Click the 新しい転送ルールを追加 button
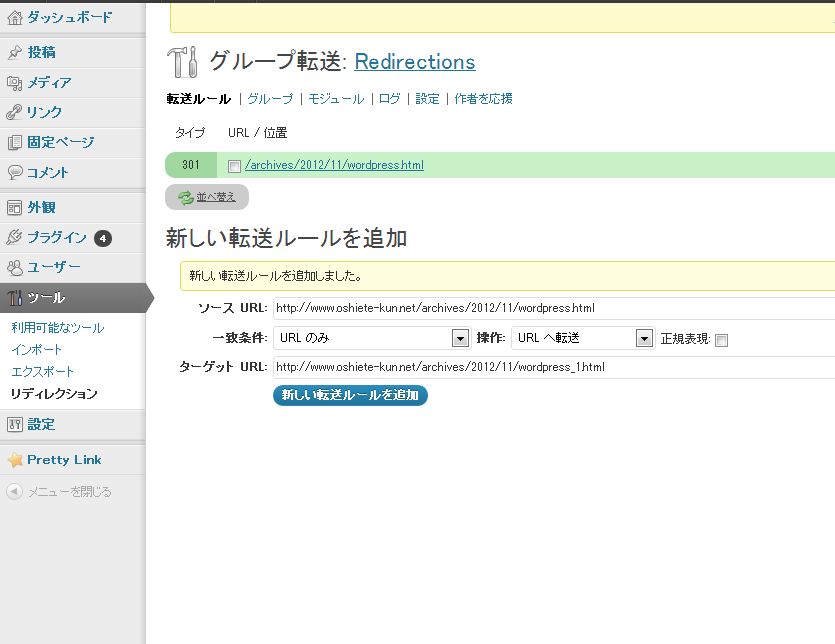The width and height of the screenshot is (835, 644). 350,395
